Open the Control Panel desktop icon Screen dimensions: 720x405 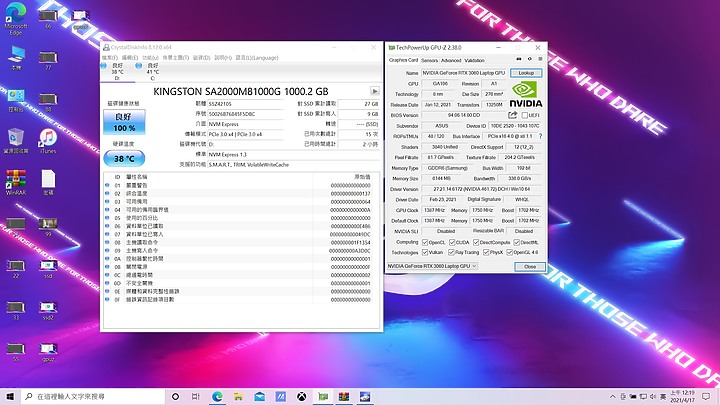coord(16,101)
